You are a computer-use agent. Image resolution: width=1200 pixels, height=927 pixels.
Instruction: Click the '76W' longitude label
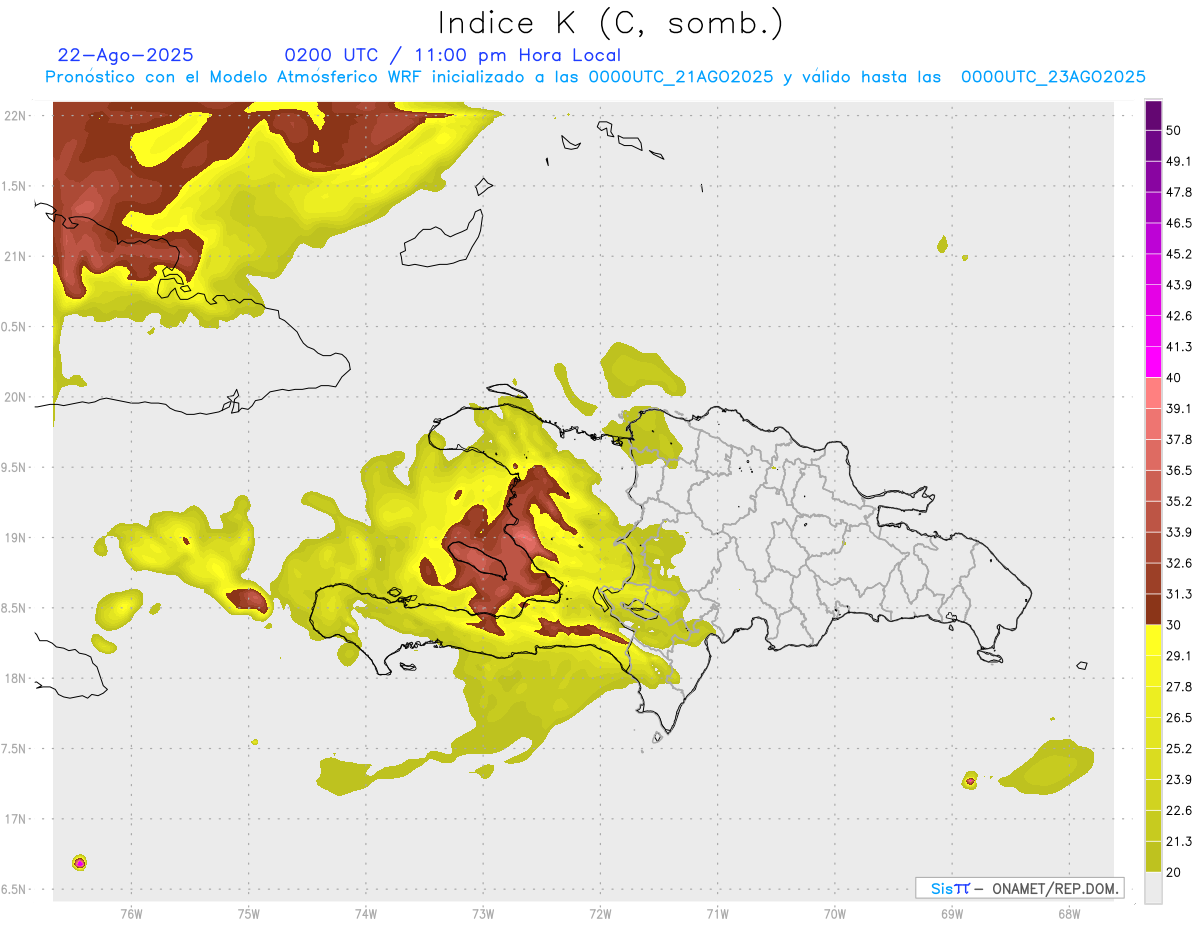131,913
